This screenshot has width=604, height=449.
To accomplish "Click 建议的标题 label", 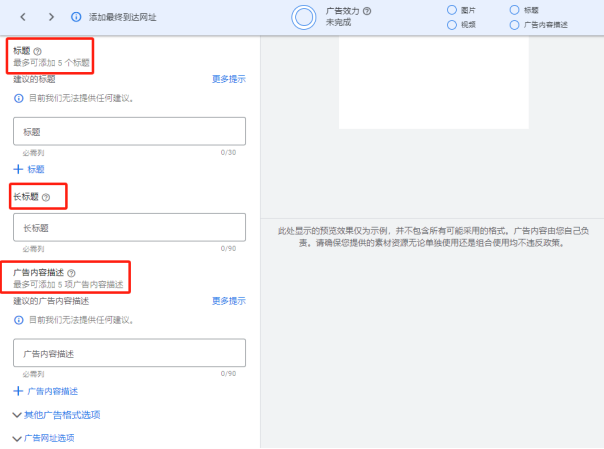I will [x=34, y=79].
